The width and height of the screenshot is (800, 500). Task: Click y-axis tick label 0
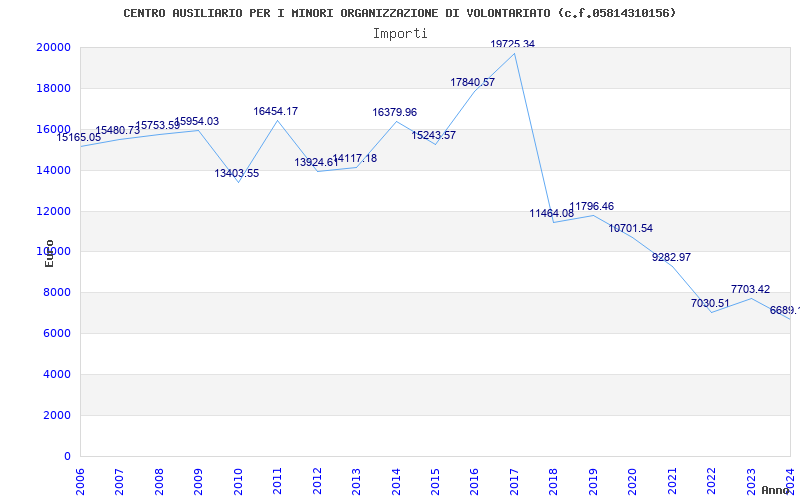tap(67, 456)
